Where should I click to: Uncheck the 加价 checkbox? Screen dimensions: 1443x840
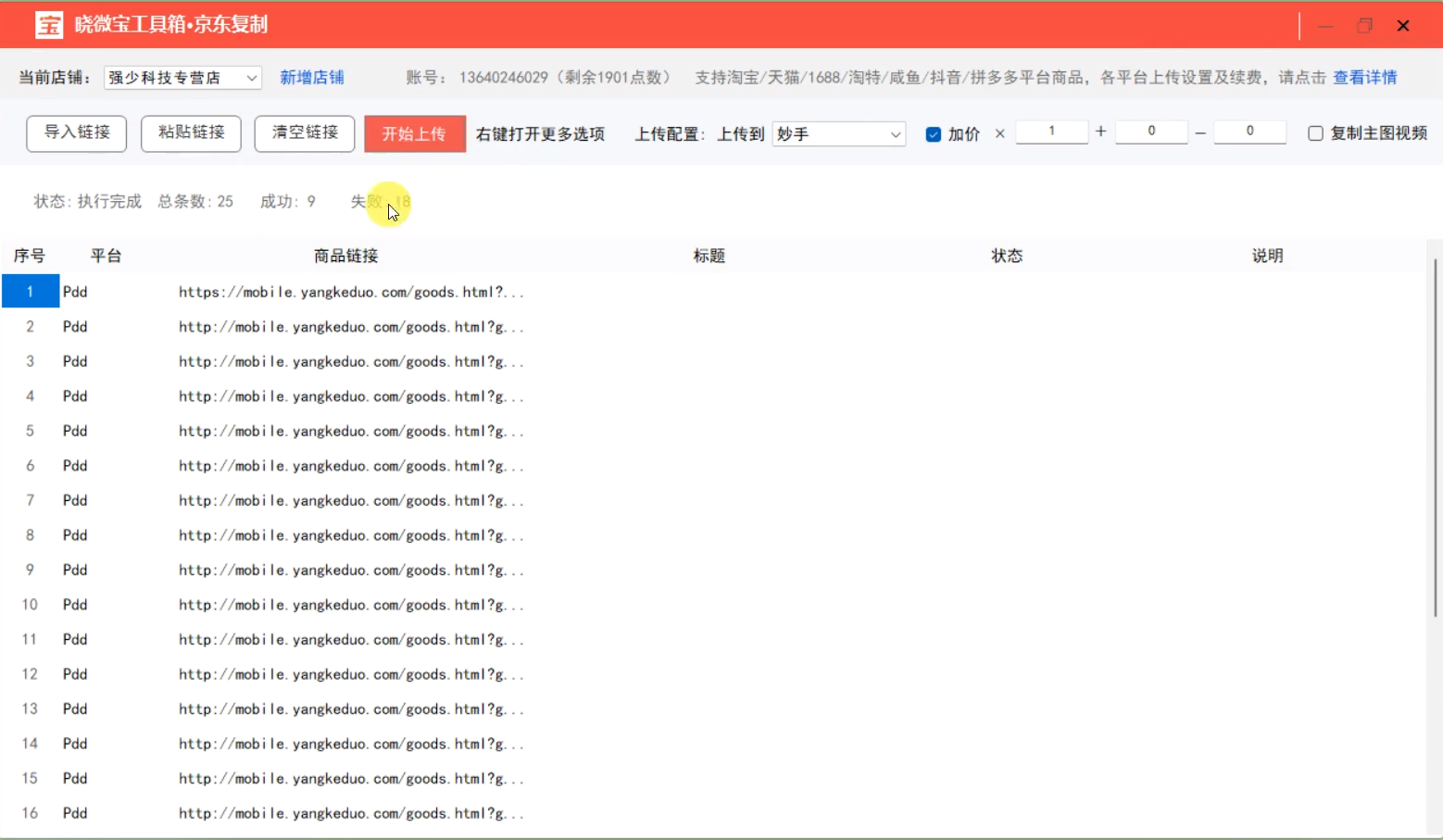934,134
